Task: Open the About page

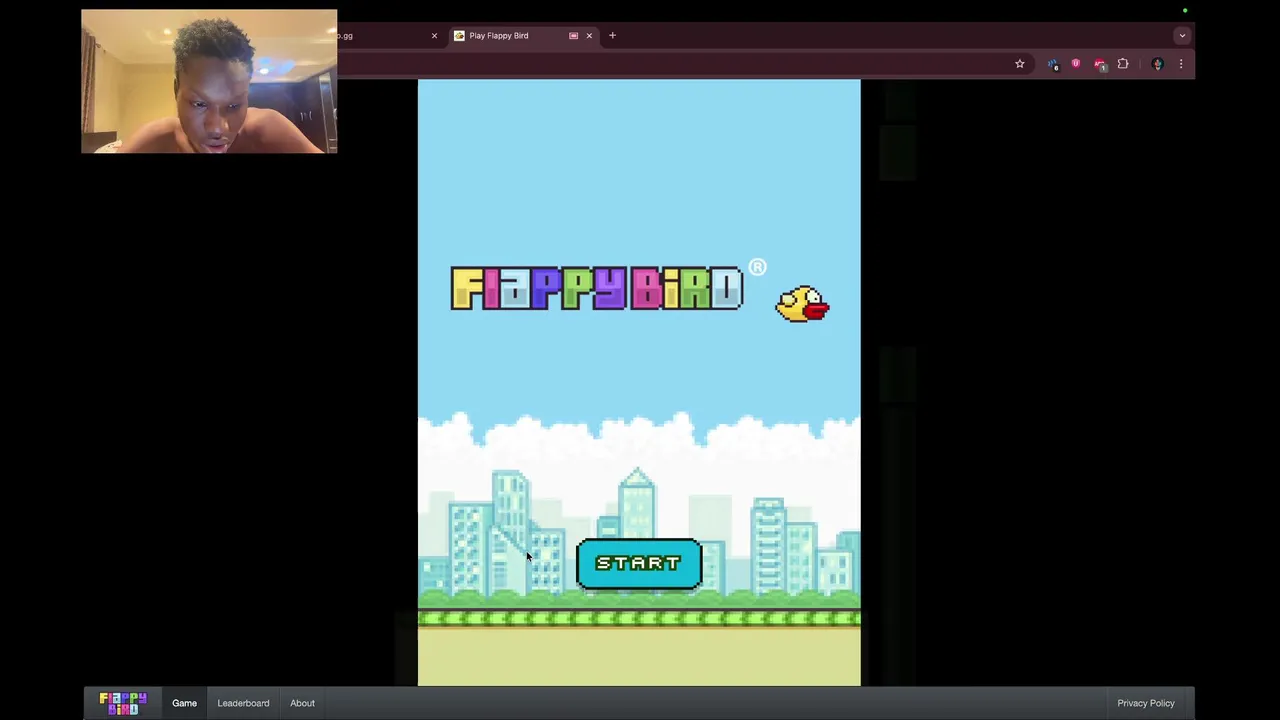Action: [x=302, y=703]
